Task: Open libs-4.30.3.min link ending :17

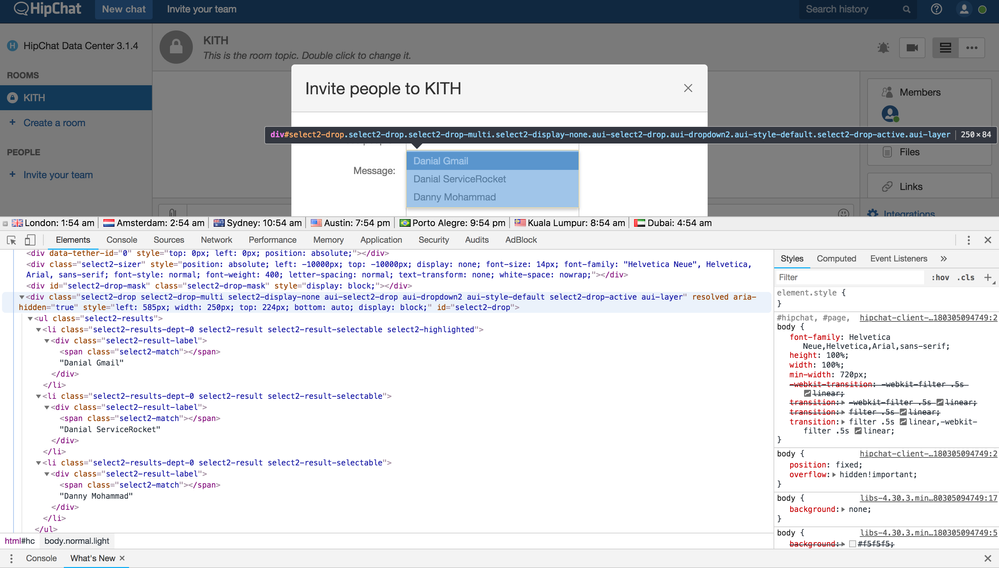Action: click(928, 499)
